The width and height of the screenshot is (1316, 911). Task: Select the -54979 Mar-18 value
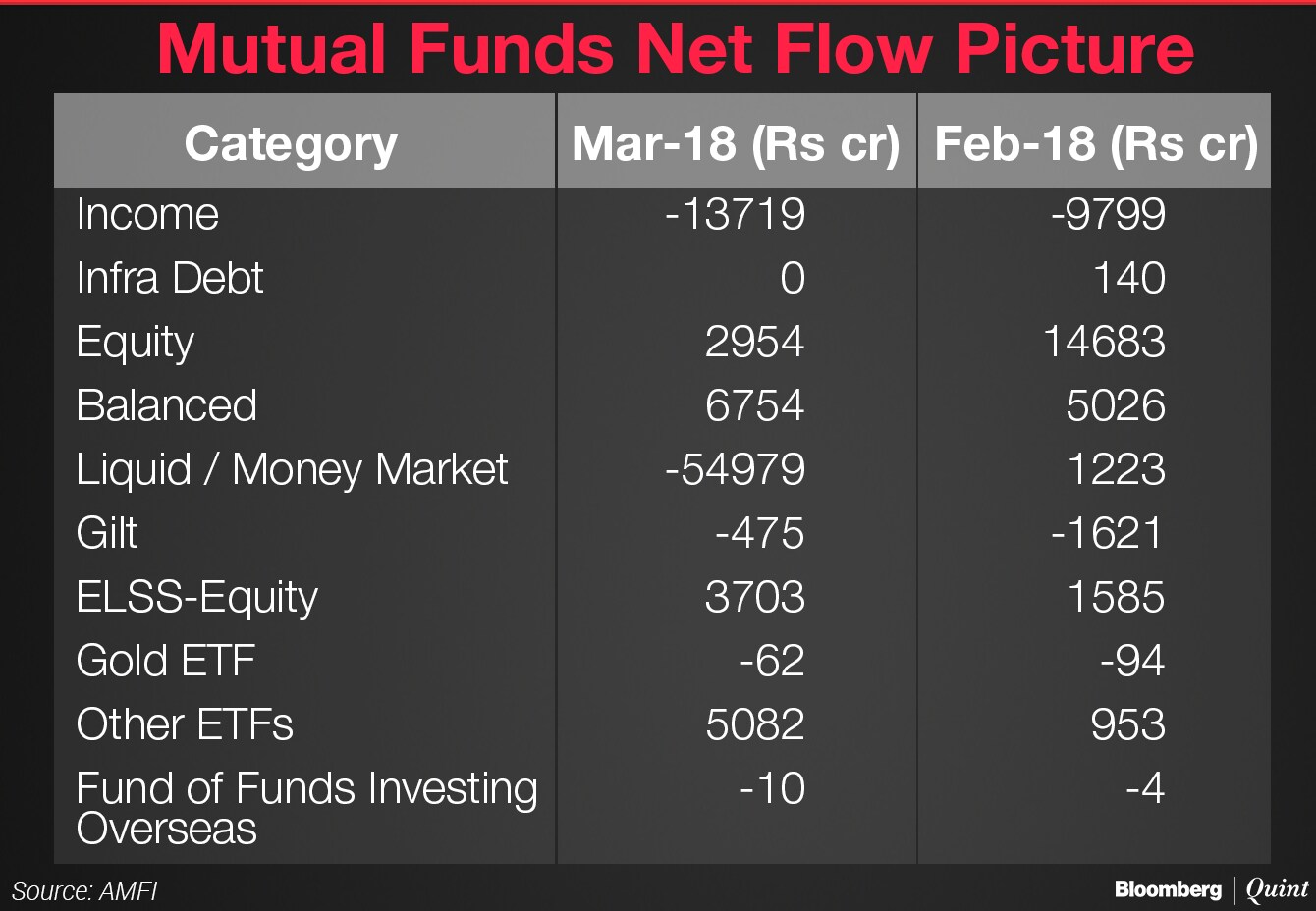[x=735, y=469]
